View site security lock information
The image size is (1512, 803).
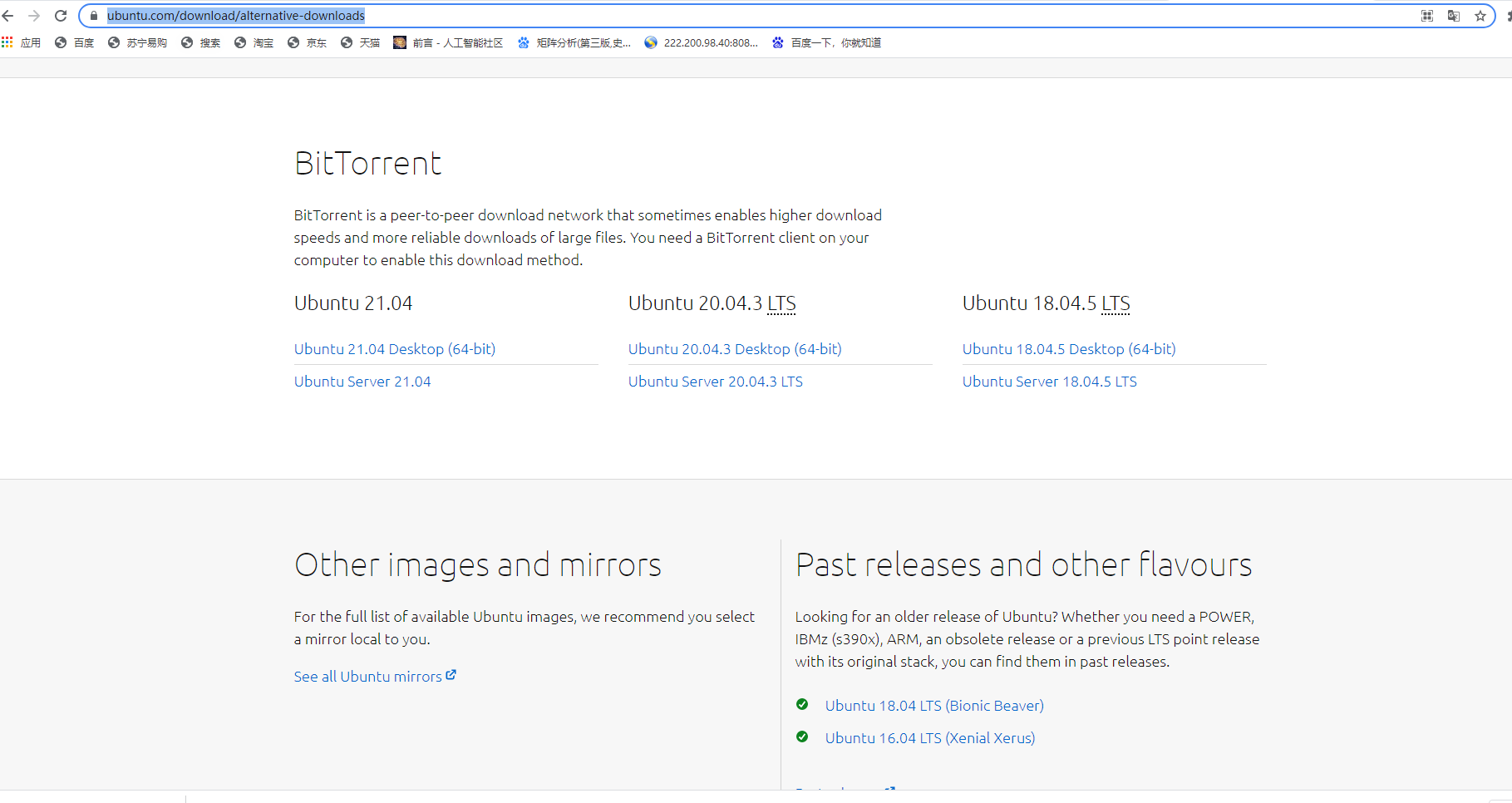click(x=94, y=16)
